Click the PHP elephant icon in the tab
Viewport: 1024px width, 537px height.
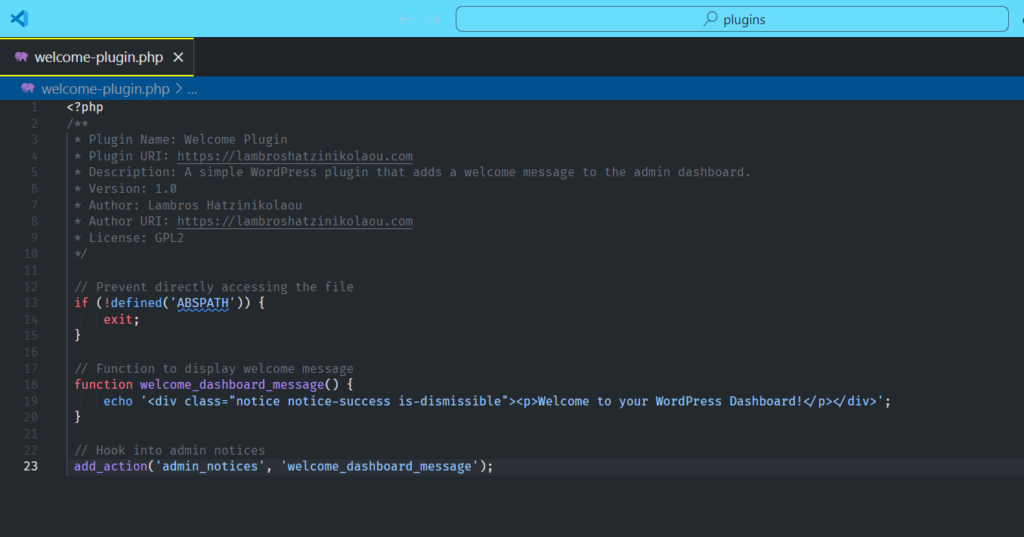point(21,57)
